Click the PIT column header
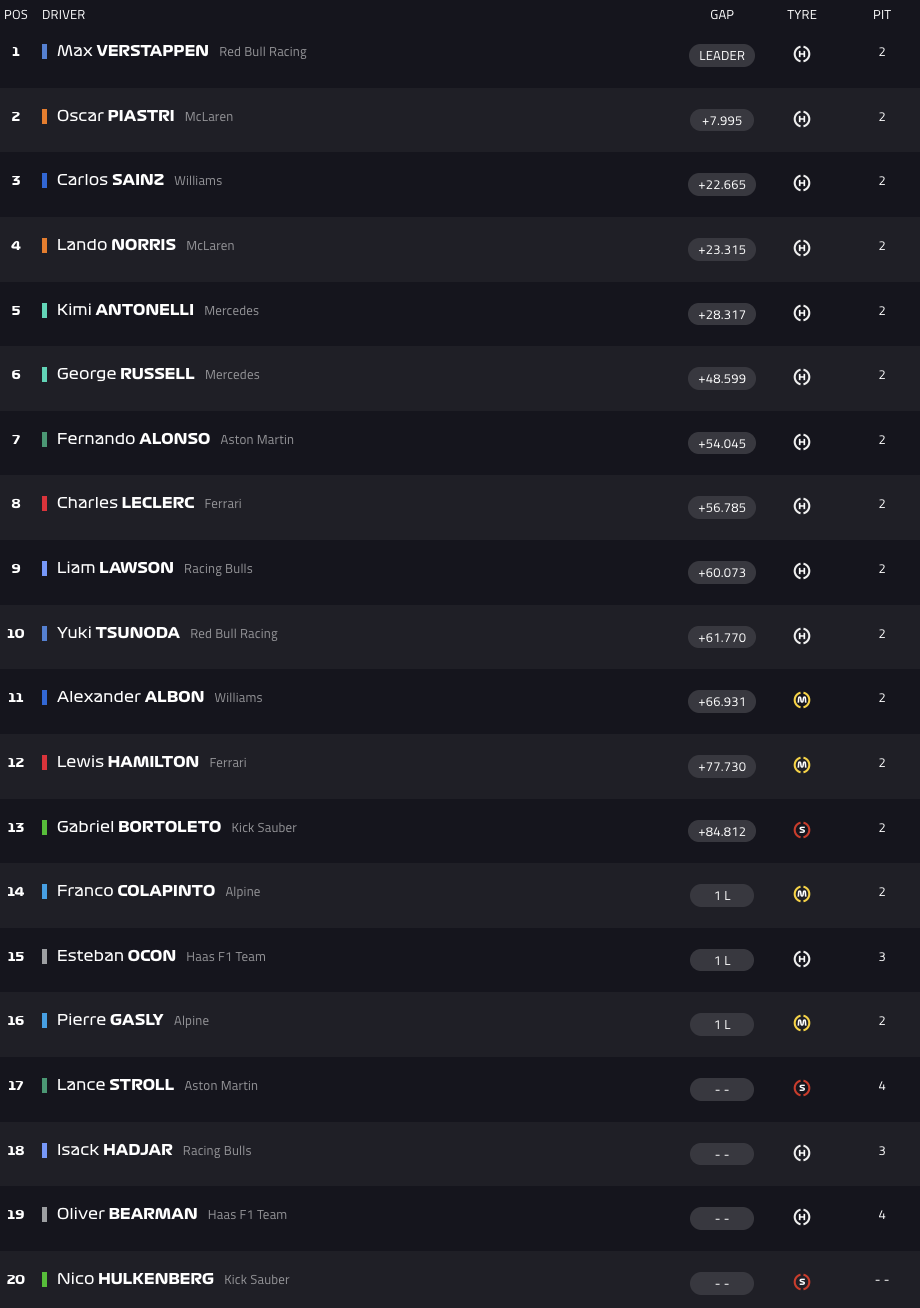The image size is (920, 1308). point(882,15)
